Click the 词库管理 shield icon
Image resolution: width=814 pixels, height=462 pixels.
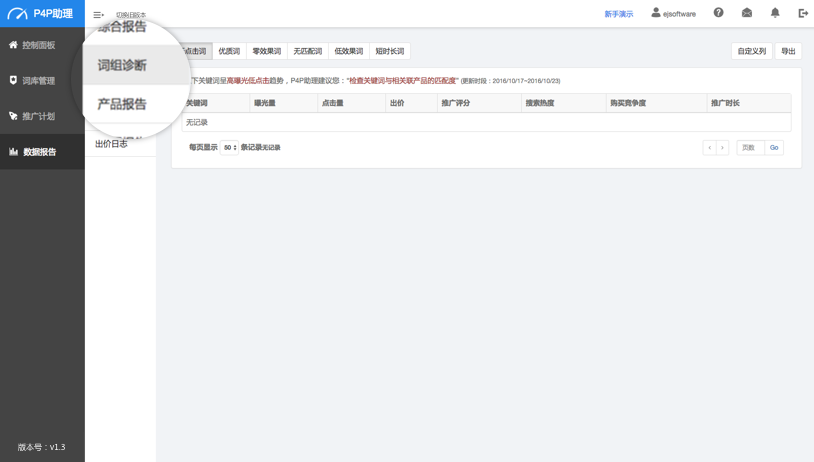coord(13,80)
